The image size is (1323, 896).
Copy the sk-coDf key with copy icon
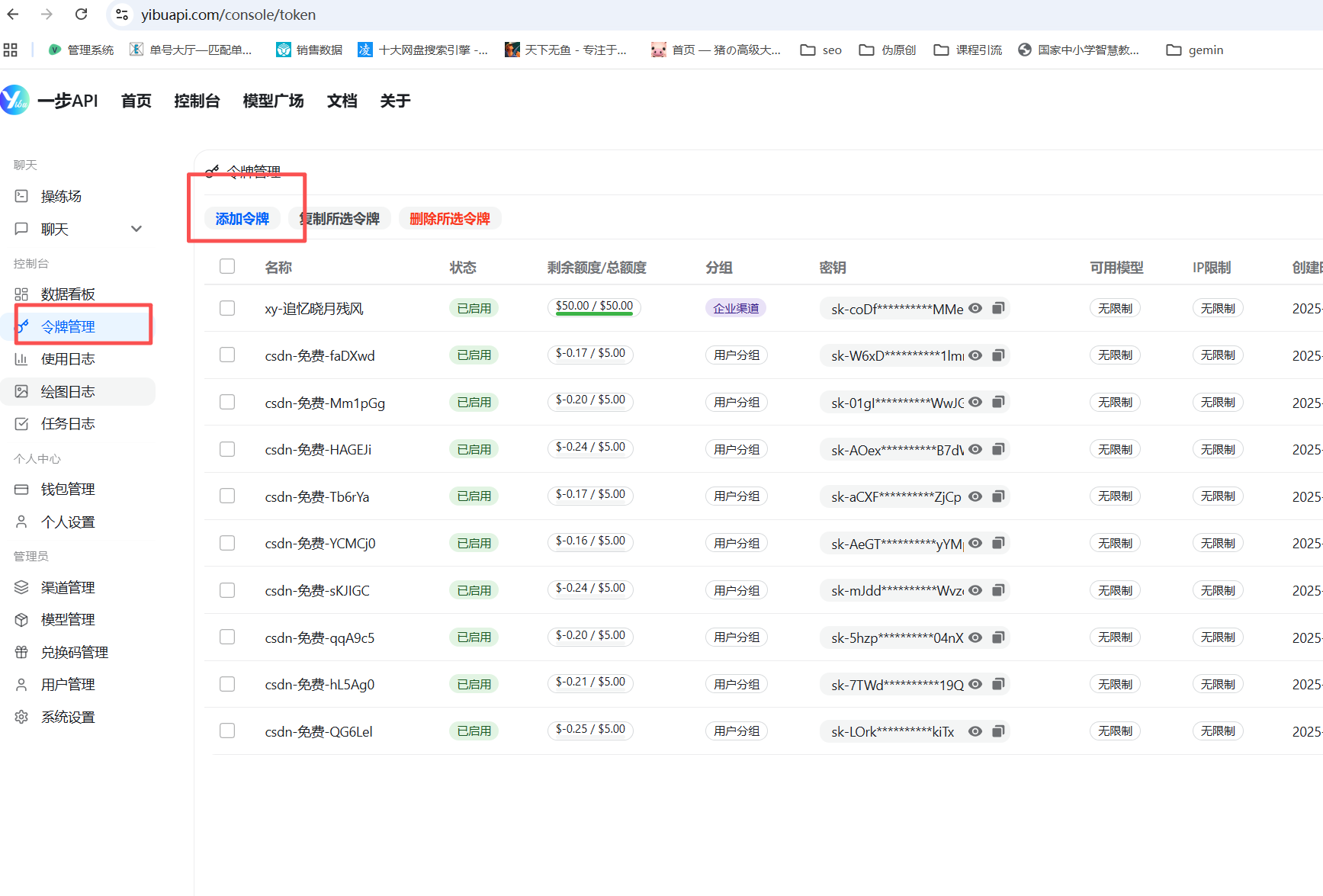pyautogui.click(x=998, y=308)
